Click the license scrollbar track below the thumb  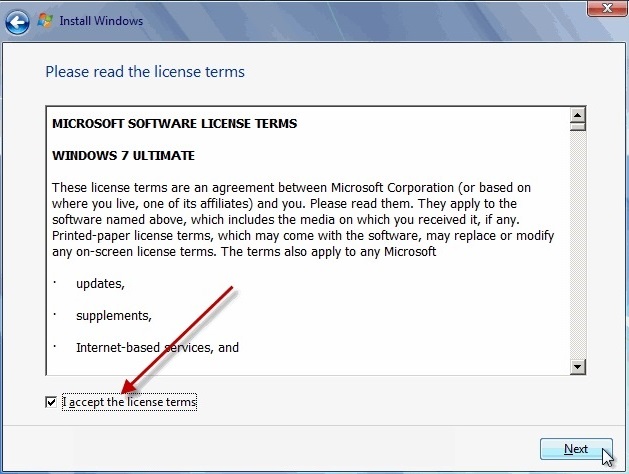(x=578, y=245)
